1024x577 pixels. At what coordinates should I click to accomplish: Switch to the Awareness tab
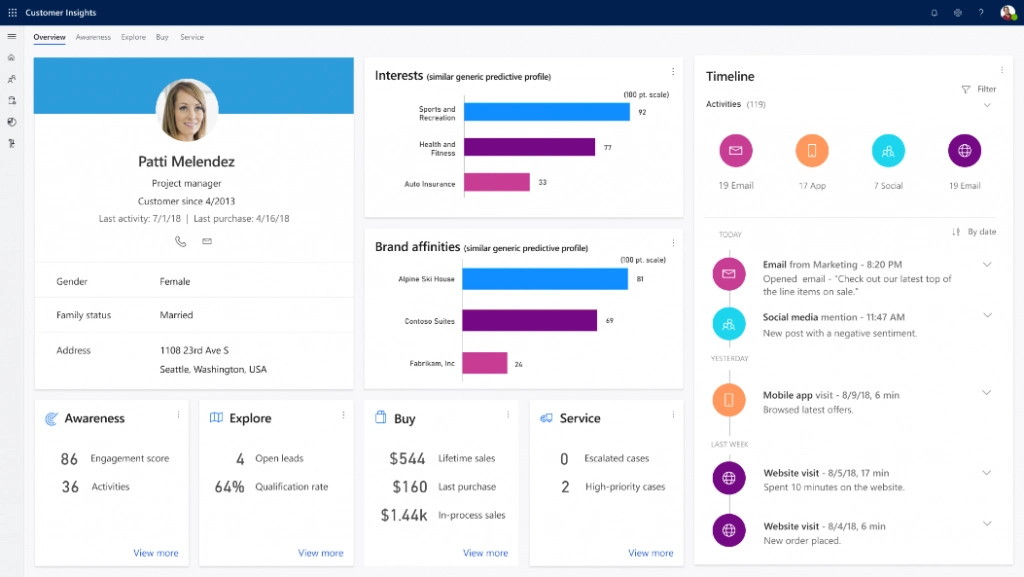pos(93,37)
